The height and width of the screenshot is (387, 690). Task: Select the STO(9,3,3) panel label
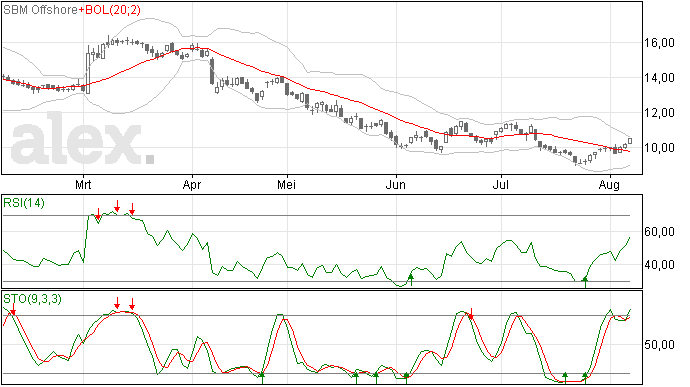pyautogui.click(x=32, y=299)
